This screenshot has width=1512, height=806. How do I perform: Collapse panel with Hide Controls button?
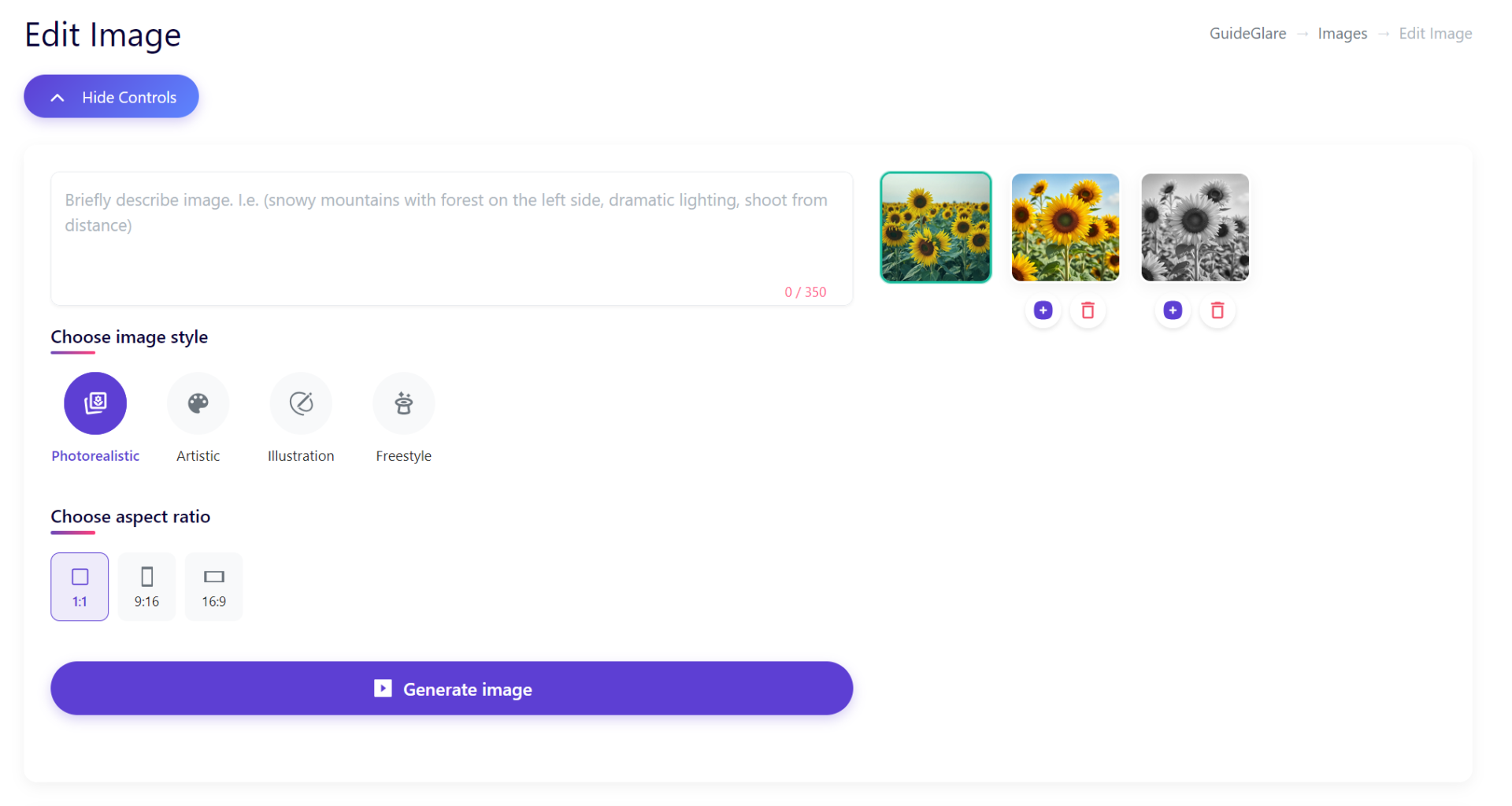tap(111, 97)
